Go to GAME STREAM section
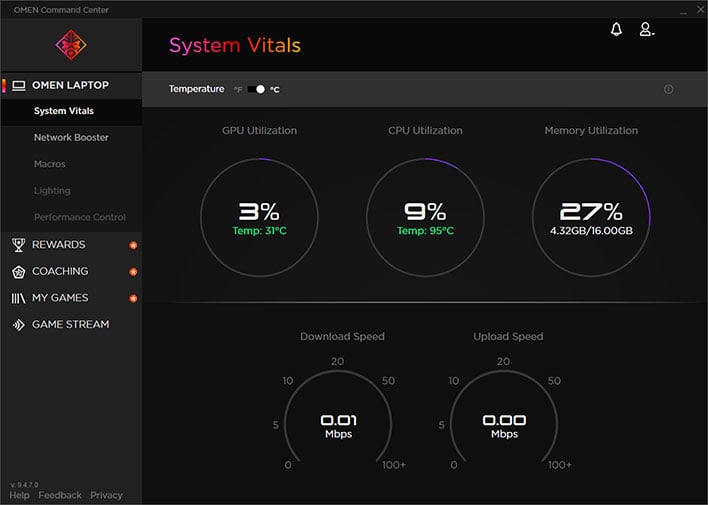 coord(71,325)
